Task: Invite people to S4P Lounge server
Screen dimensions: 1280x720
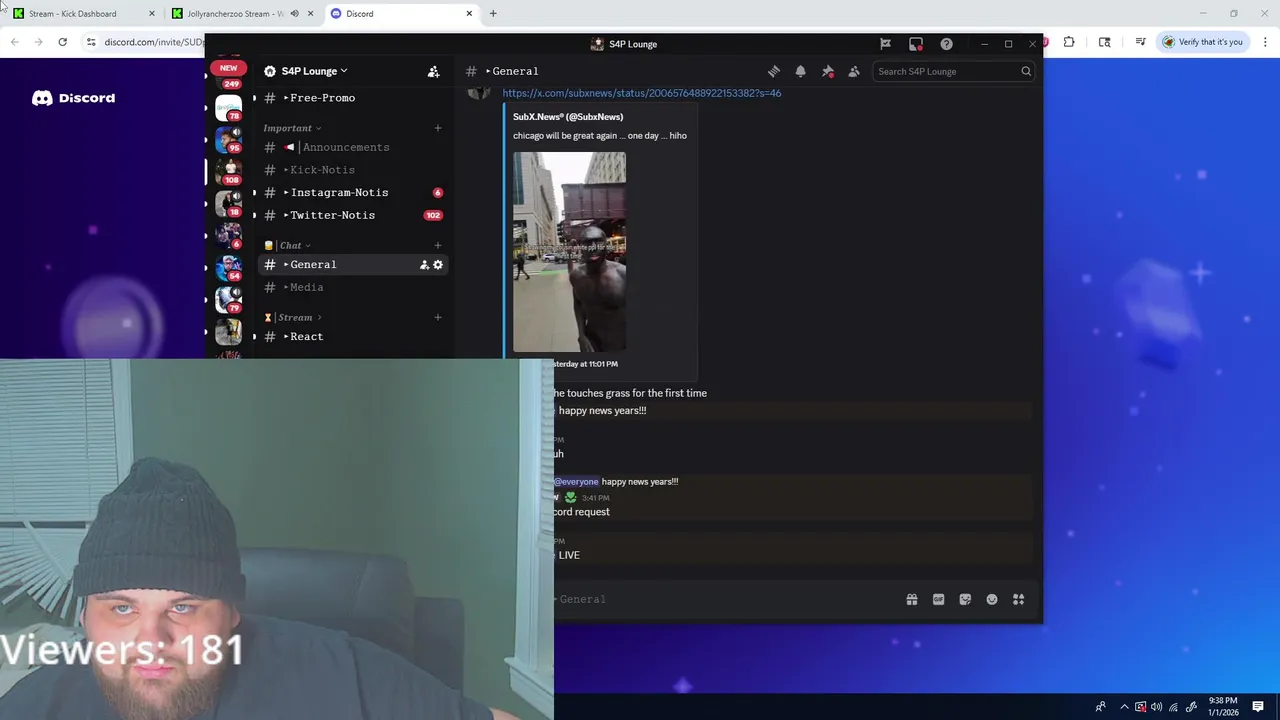Action: coord(433,71)
